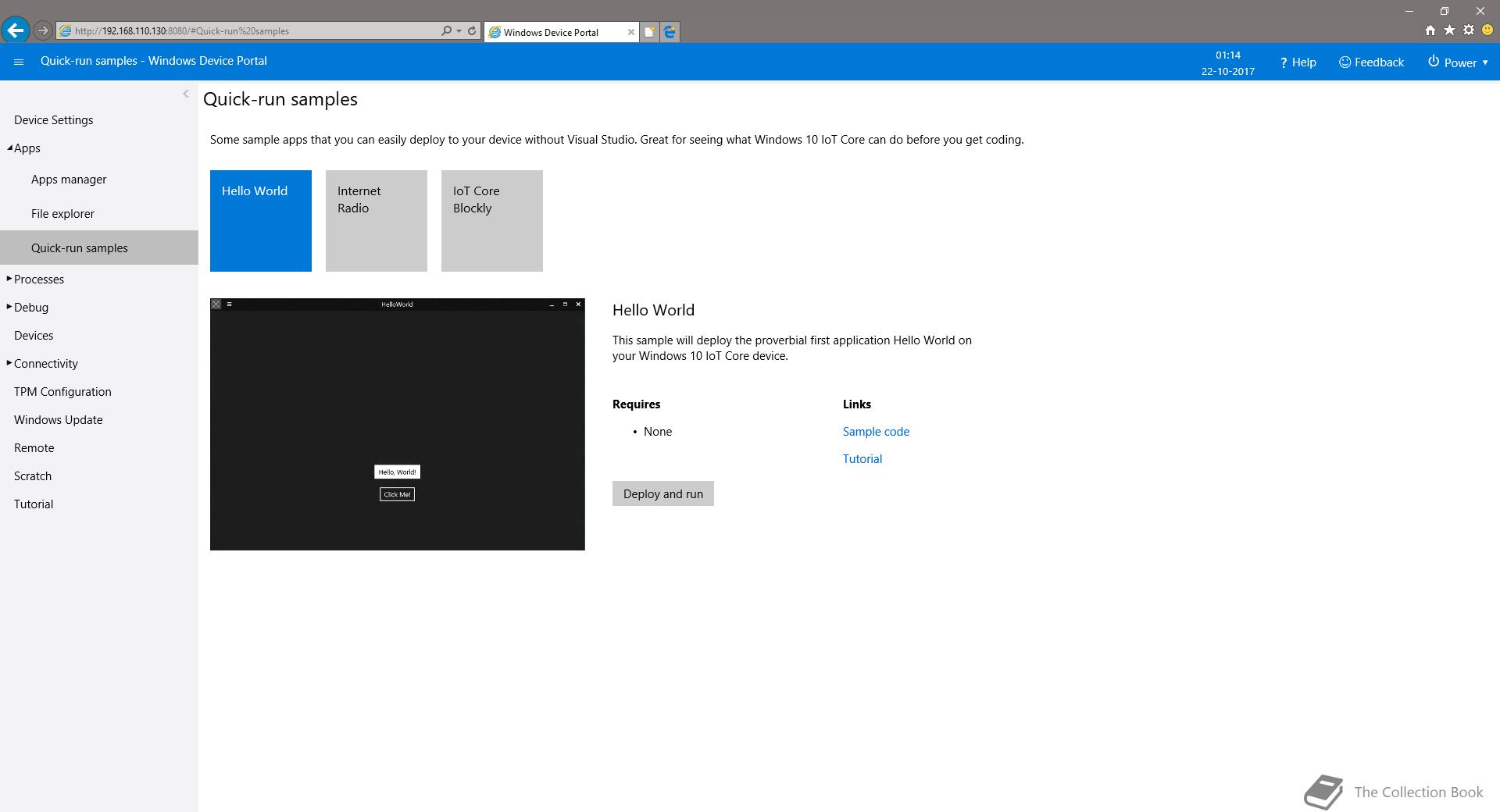The image size is (1500, 812).
Task: Minimize the browser window
Action: point(1409,11)
